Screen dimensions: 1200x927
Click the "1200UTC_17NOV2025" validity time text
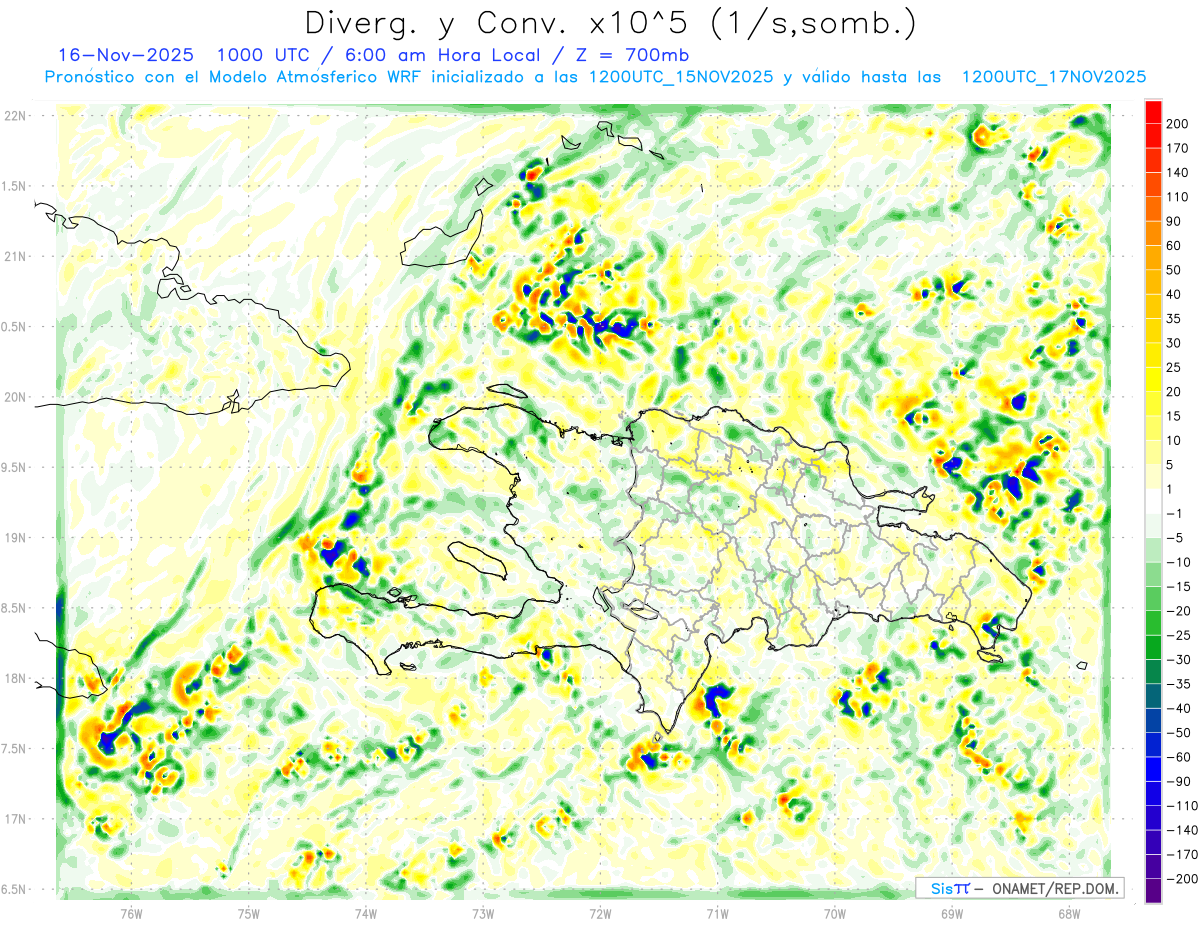point(1053,77)
